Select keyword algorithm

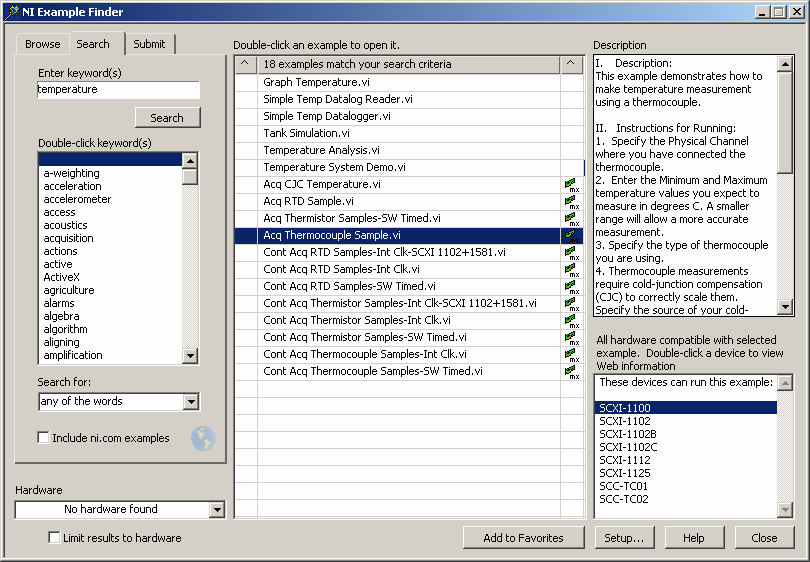[x=65, y=329]
